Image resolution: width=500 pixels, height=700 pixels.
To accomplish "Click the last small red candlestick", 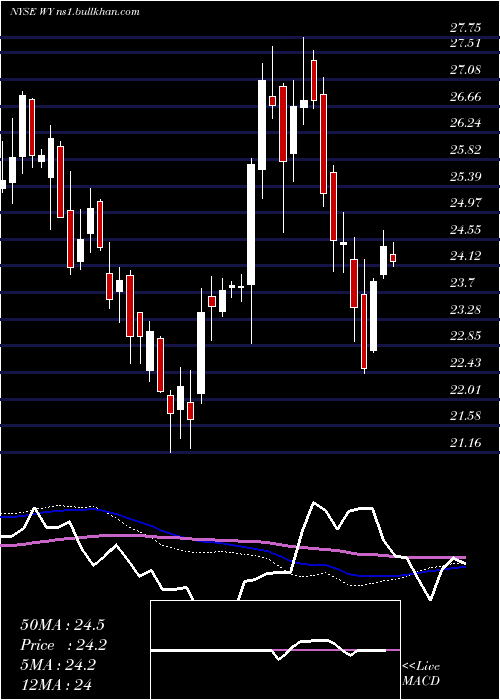I will (393, 258).
